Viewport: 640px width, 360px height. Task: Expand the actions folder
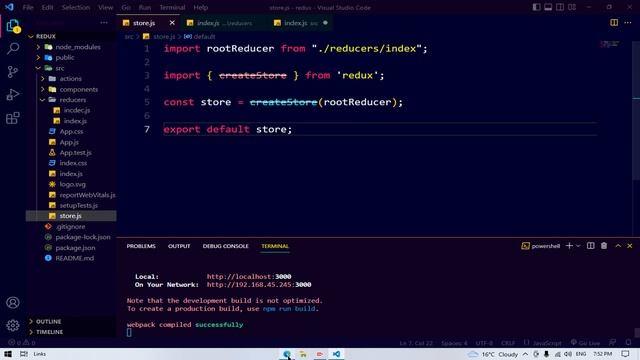[42, 78]
